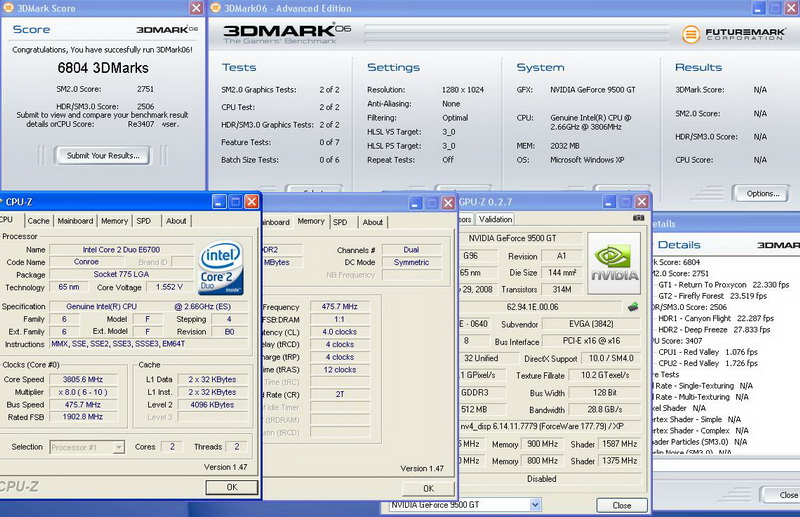
Task: Click the NVIDIA GeForce 9500 GT name field
Action: click(520, 238)
